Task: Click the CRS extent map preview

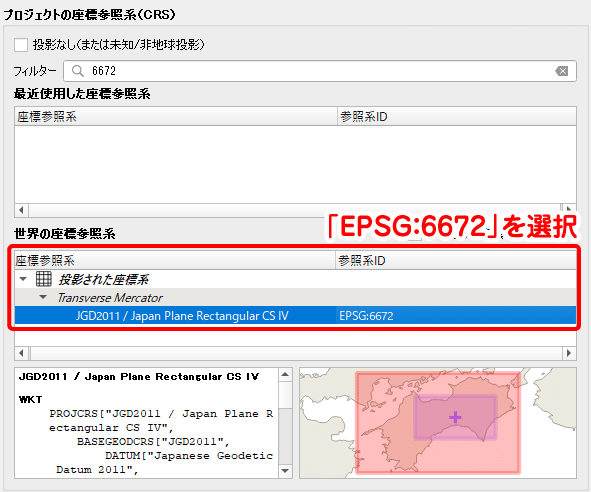Action: (438, 423)
